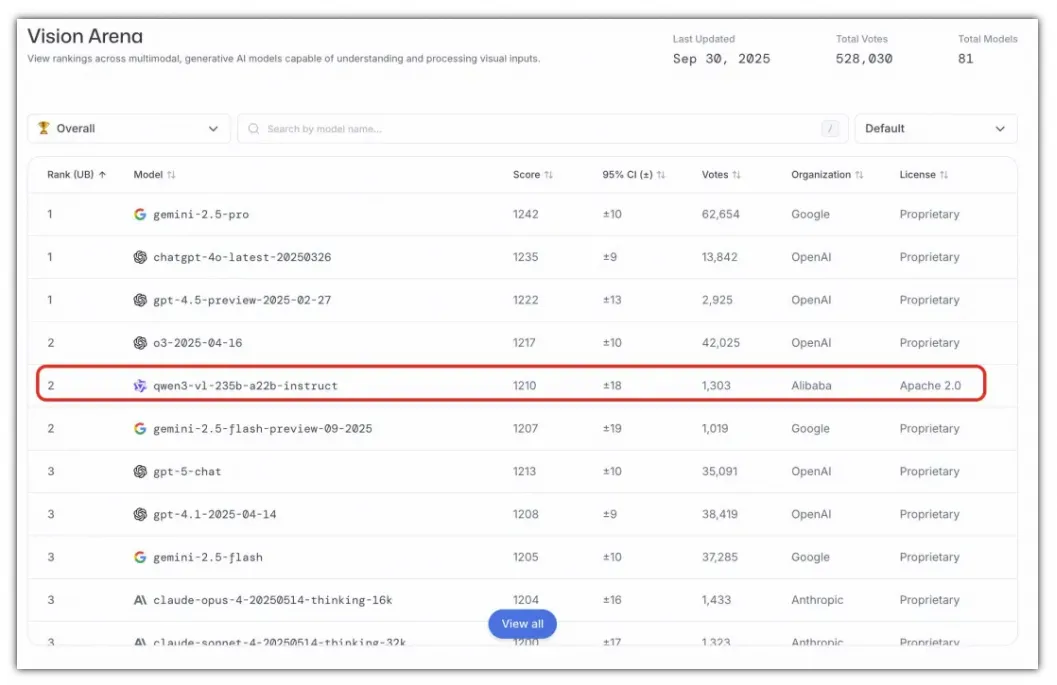Click score 1210 in the qwen3-vl row

tap(524, 386)
